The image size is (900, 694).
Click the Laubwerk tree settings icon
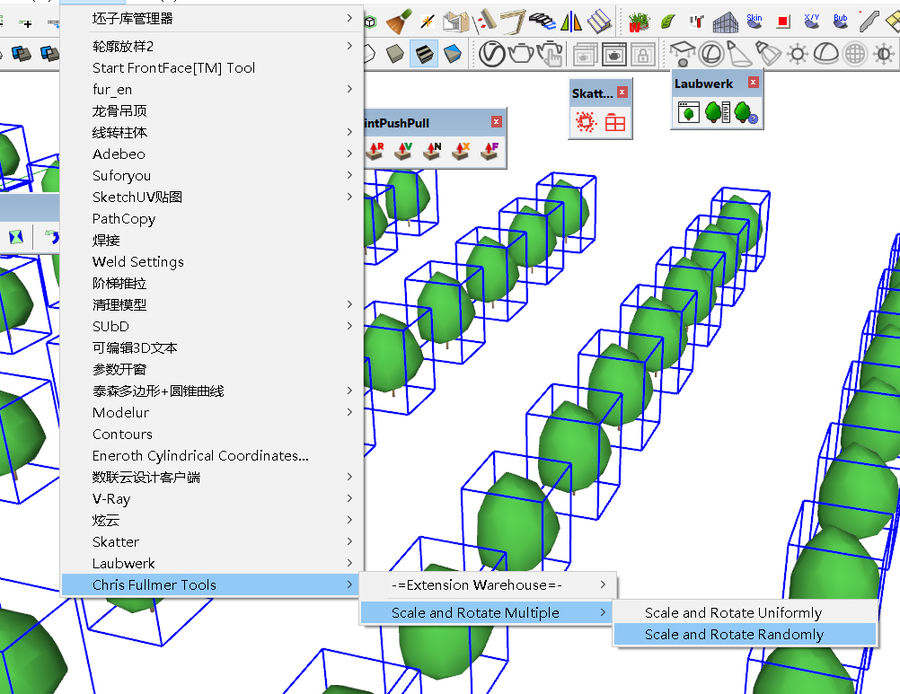(x=717, y=112)
